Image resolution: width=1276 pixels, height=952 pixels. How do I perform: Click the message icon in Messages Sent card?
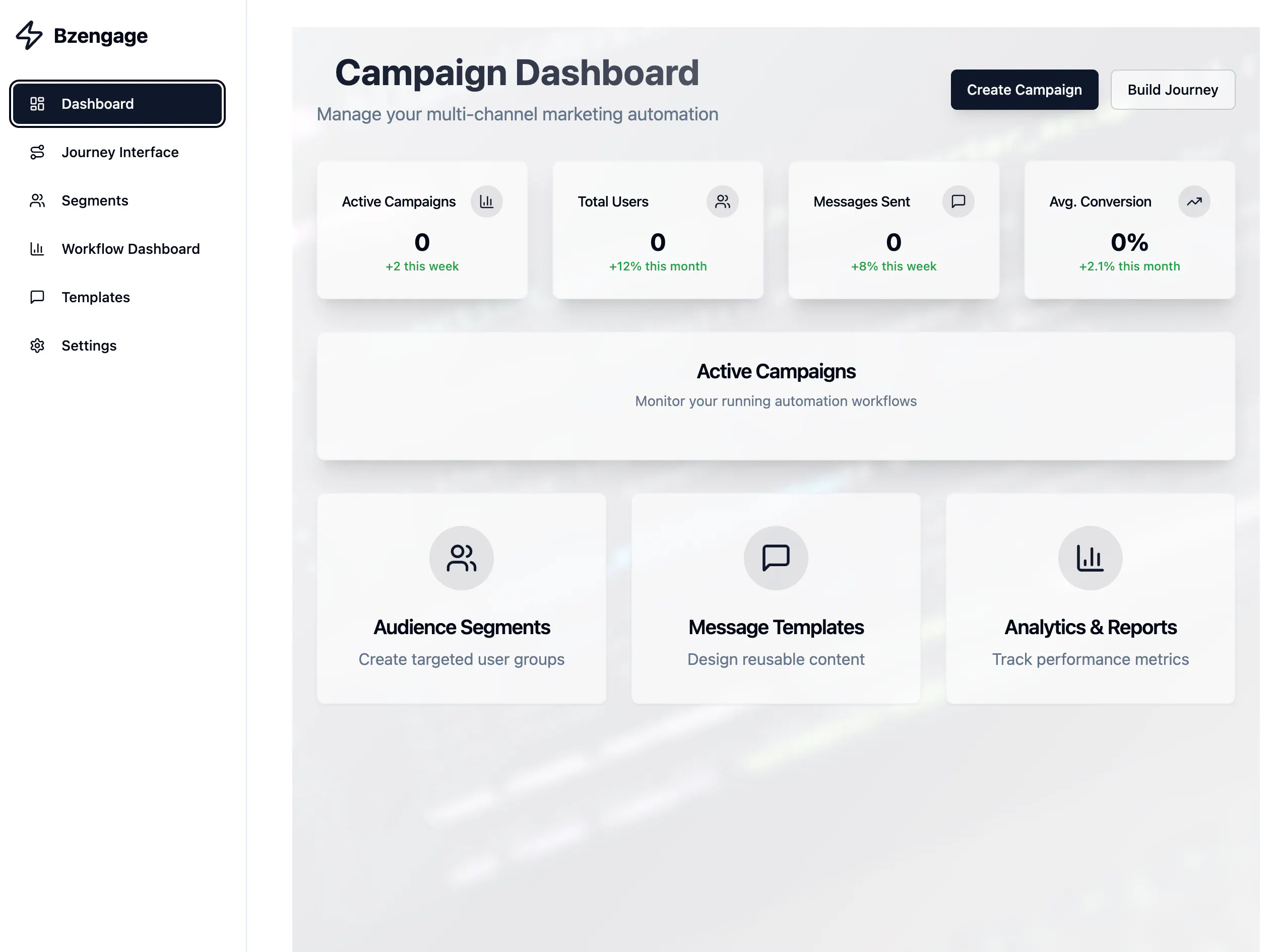(x=958, y=201)
